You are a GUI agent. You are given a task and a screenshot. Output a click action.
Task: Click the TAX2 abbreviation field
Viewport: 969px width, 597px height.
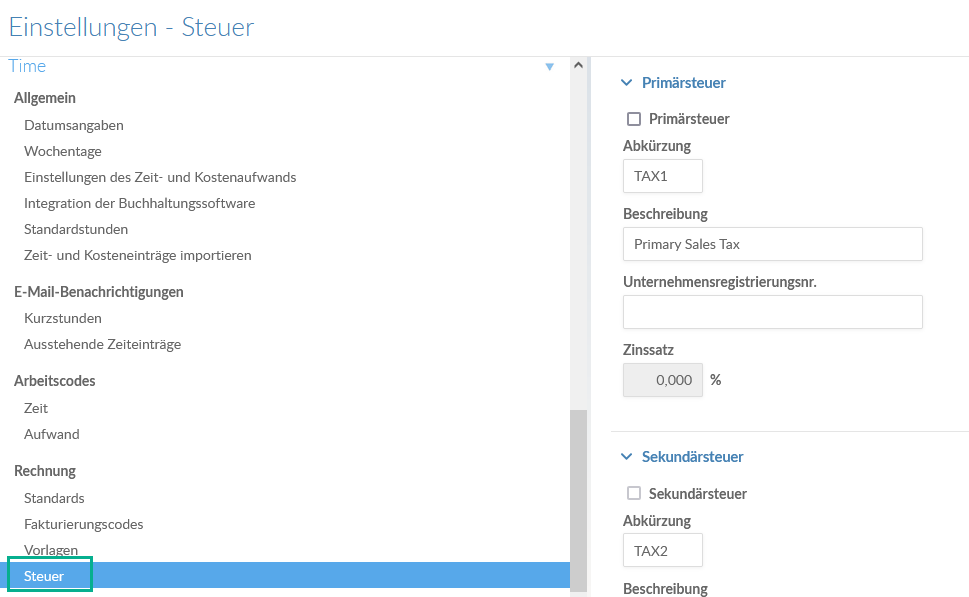[662, 551]
